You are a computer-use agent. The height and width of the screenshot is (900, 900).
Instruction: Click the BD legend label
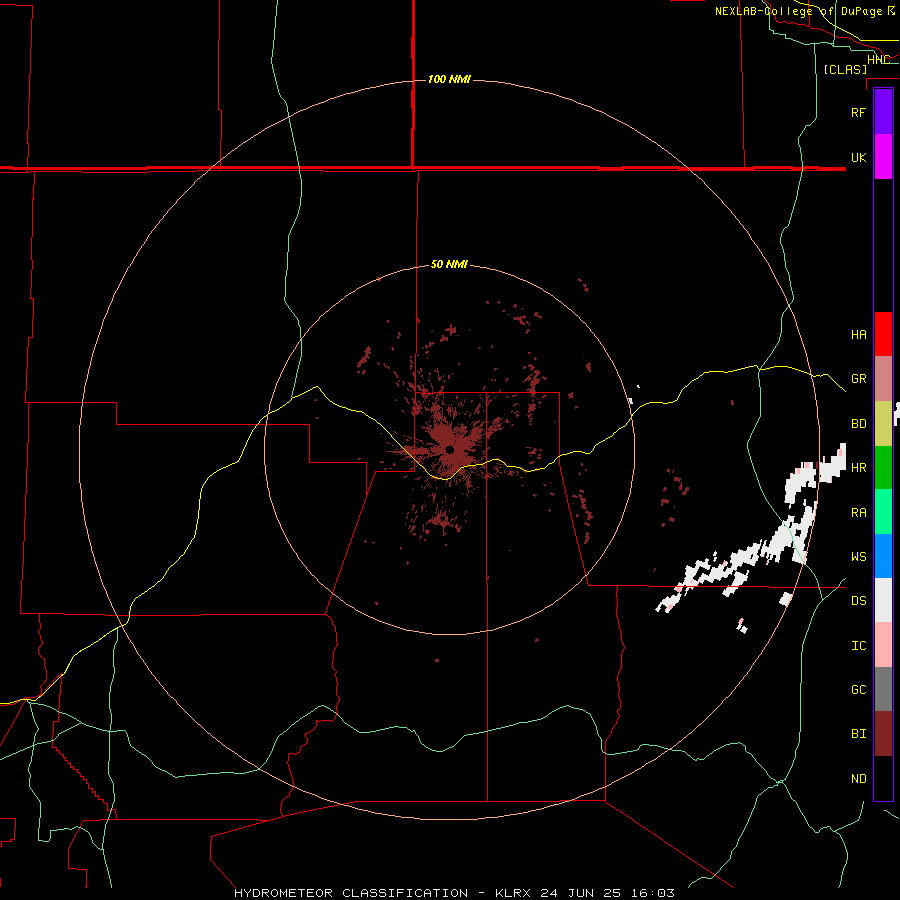(858, 424)
